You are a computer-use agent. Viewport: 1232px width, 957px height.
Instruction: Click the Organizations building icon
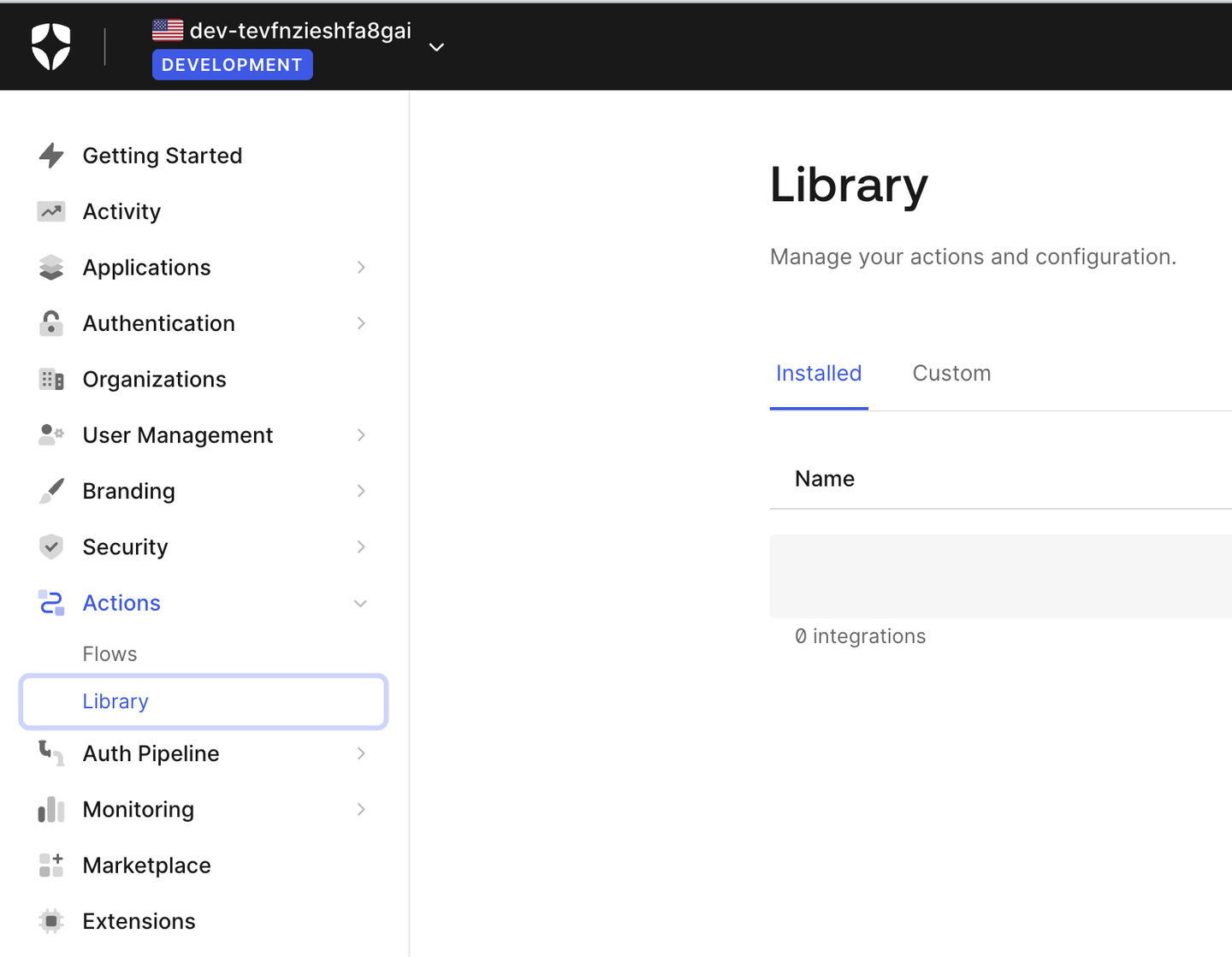click(x=51, y=380)
